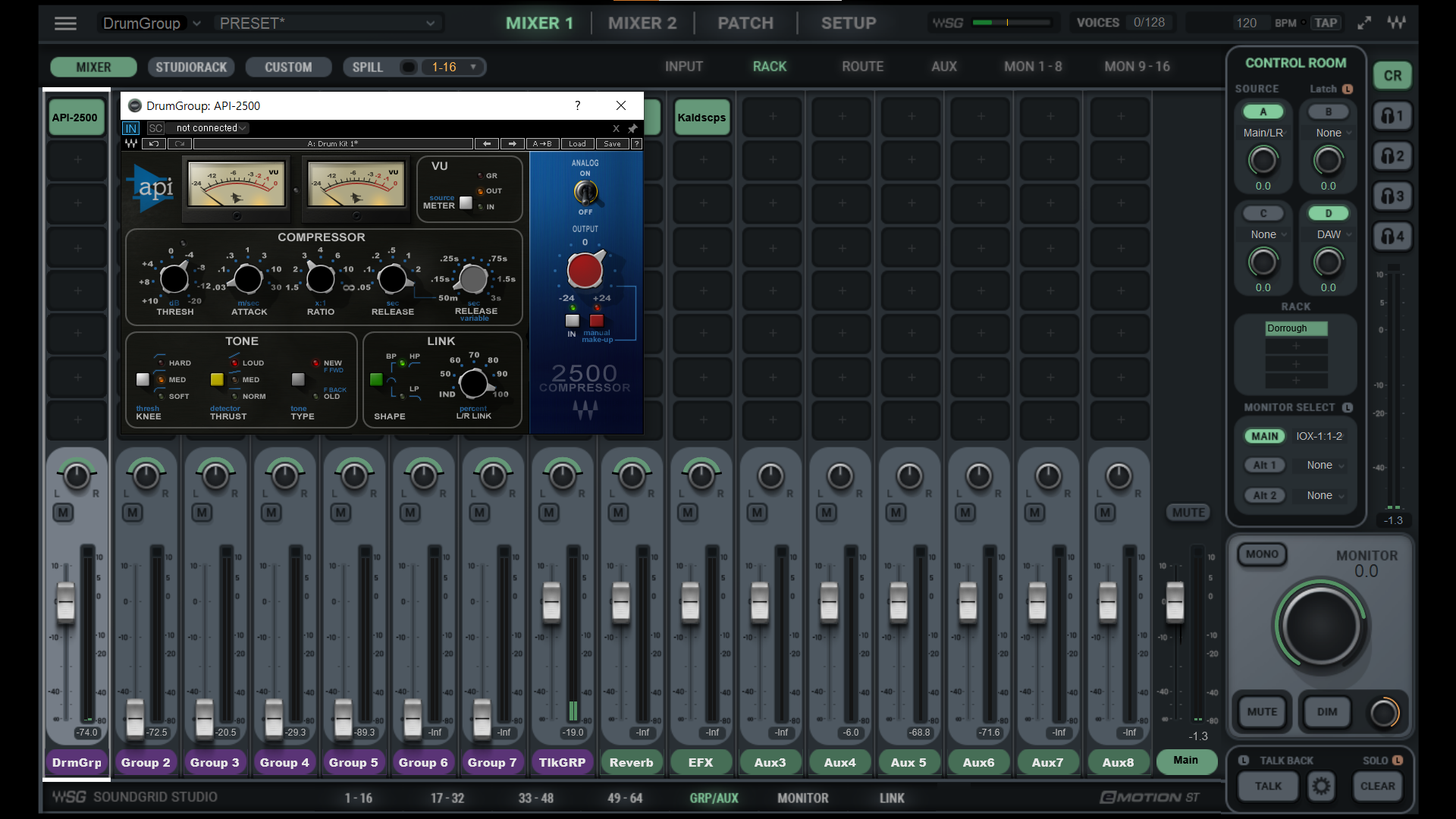
Task: Switch to PATCH tab
Action: point(745,24)
